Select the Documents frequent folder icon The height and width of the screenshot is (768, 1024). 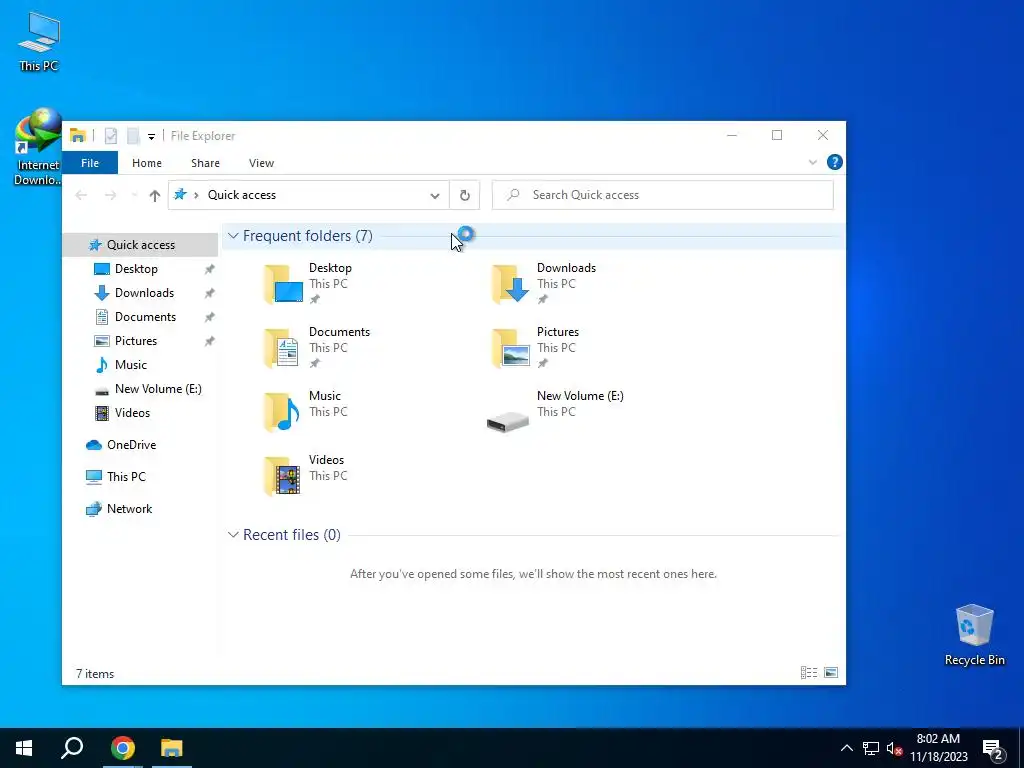click(x=282, y=348)
